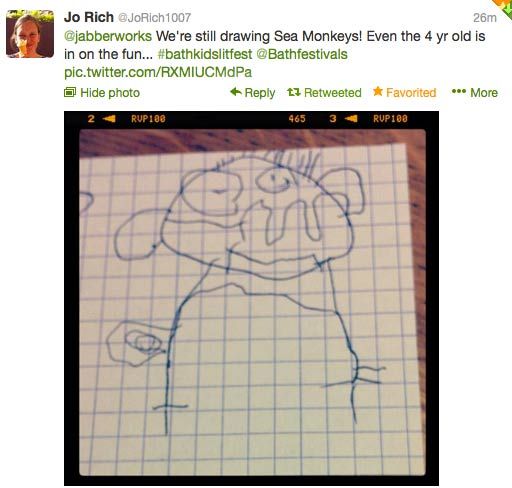This screenshot has height=488, width=512.
Task: Open the Jo Rich display name link
Action: 89,17
